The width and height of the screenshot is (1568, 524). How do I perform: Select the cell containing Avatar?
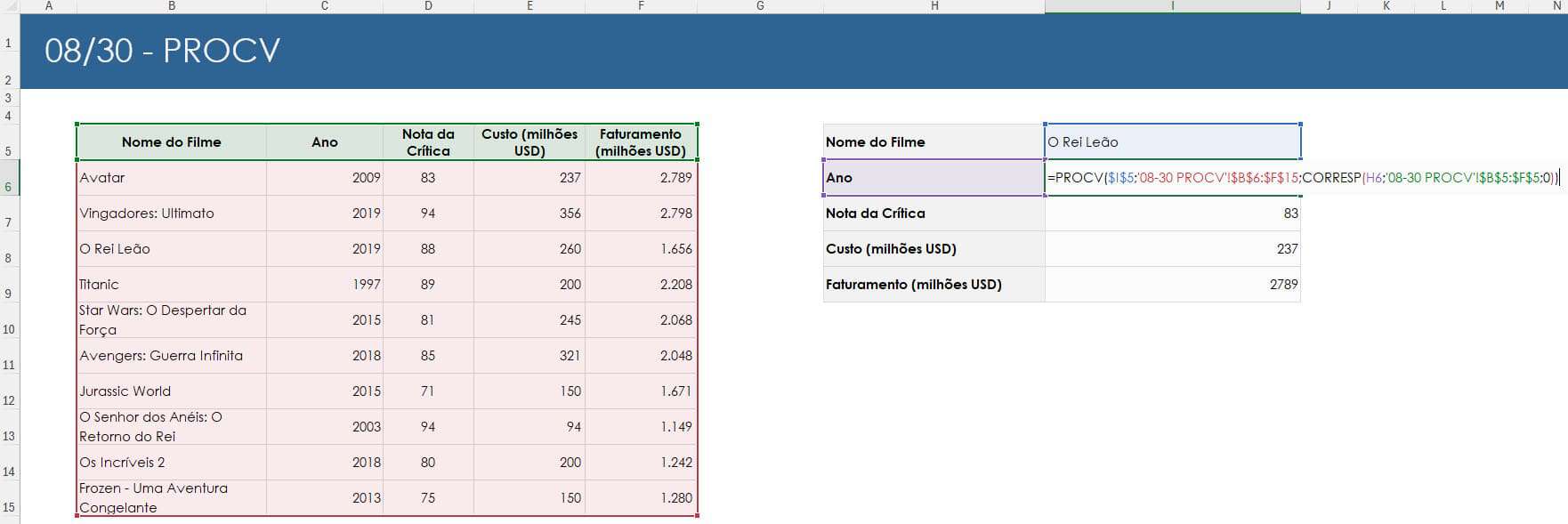pos(172,178)
